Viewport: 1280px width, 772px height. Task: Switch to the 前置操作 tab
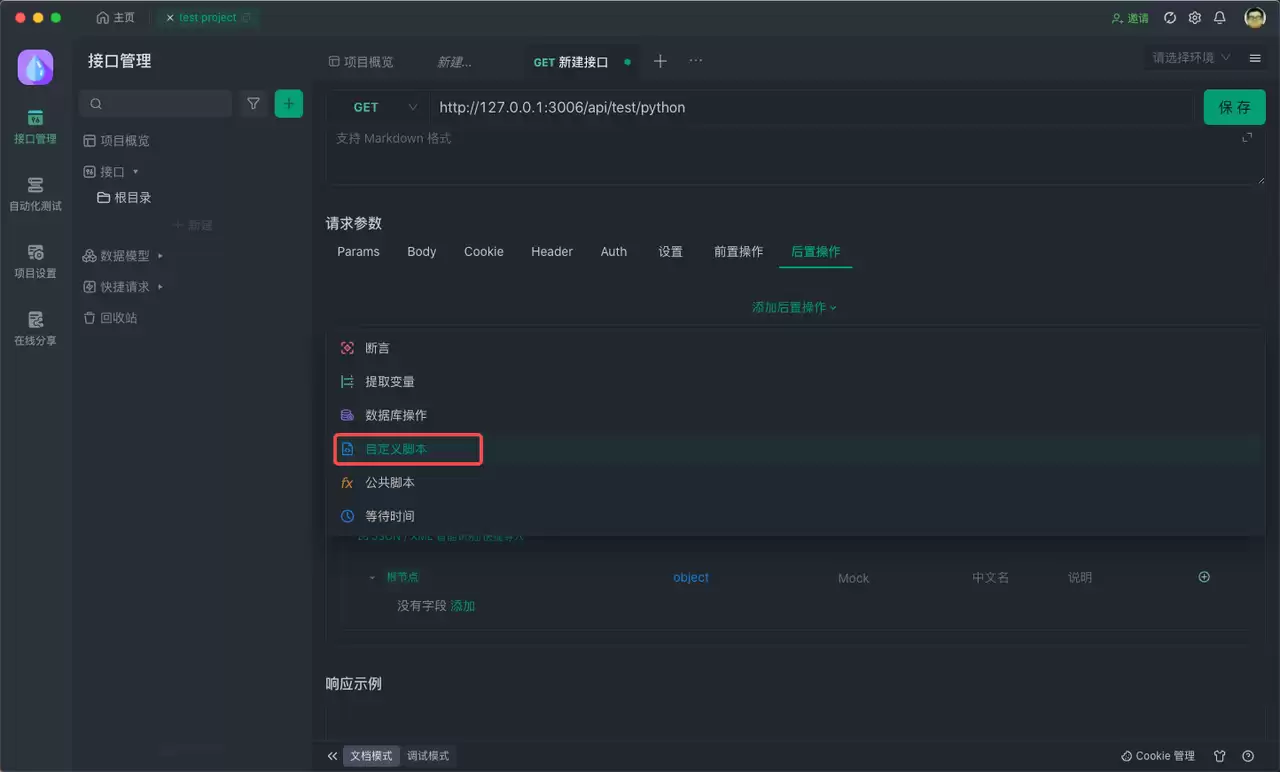[738, 252]
